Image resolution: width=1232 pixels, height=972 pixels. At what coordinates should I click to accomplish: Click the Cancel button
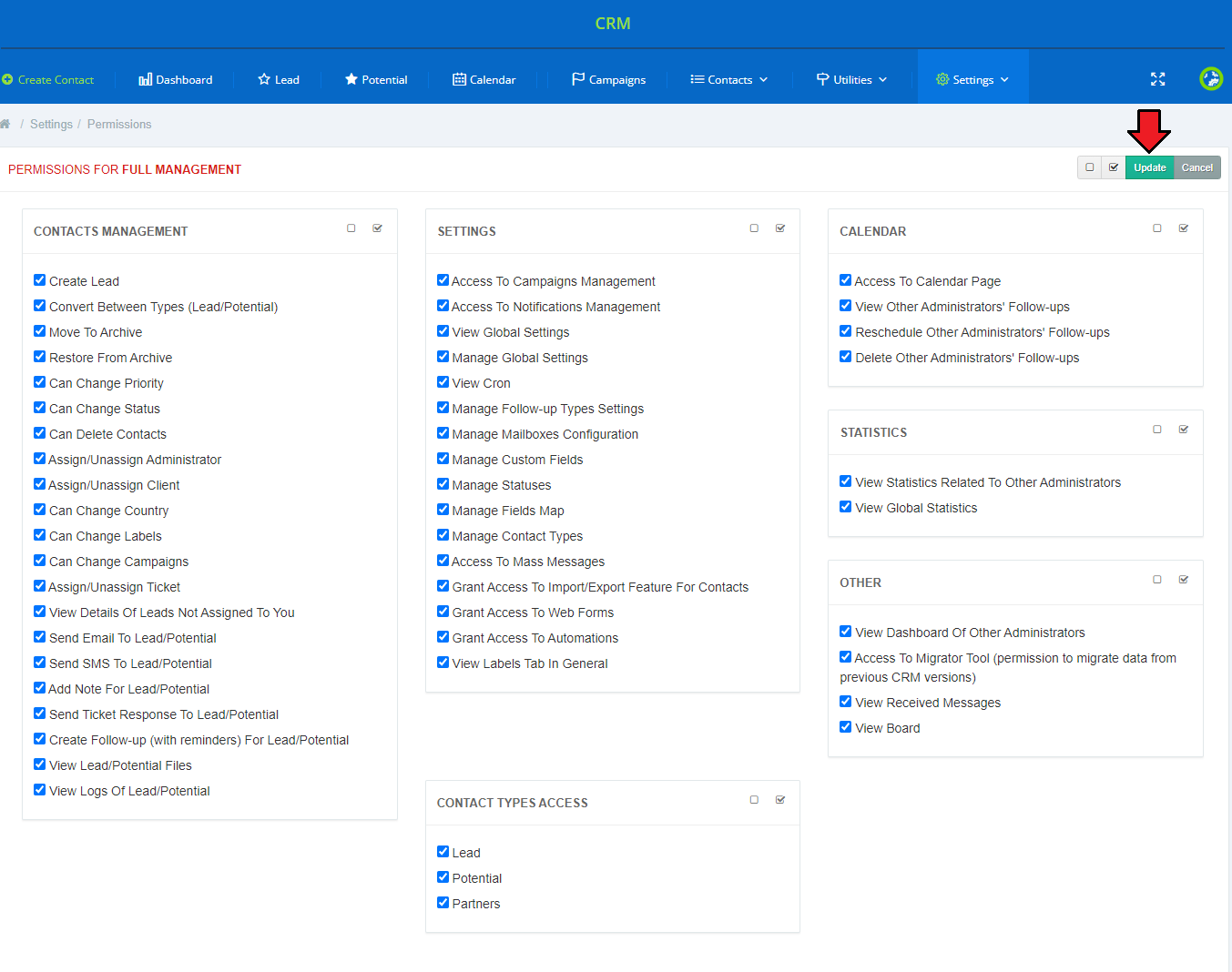pos(1197,167)
